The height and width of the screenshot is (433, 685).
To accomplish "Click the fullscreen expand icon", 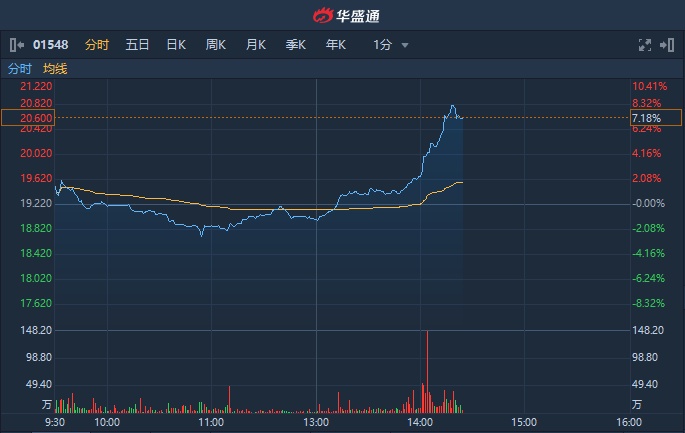I will [645, 45].
